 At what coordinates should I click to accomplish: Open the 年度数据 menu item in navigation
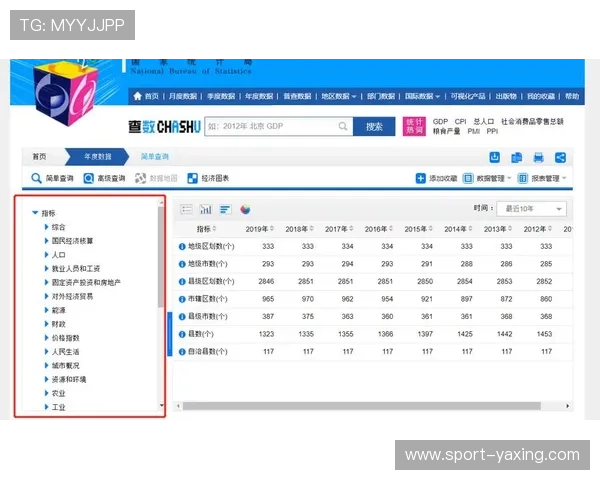coord(259,96)
